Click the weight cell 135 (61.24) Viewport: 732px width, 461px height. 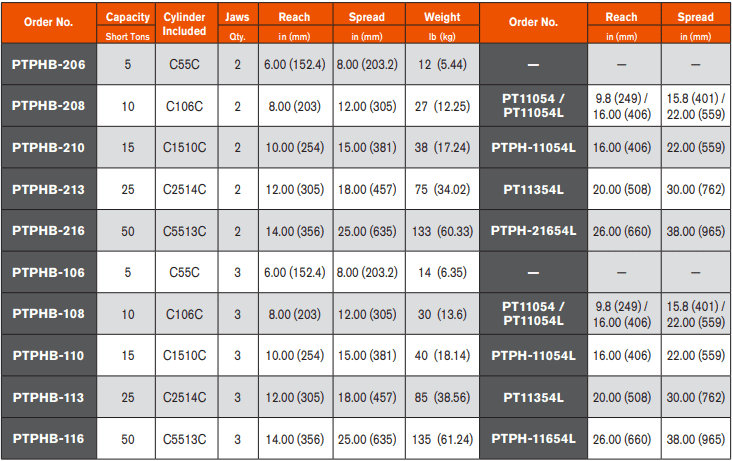(x=443, y=438)
